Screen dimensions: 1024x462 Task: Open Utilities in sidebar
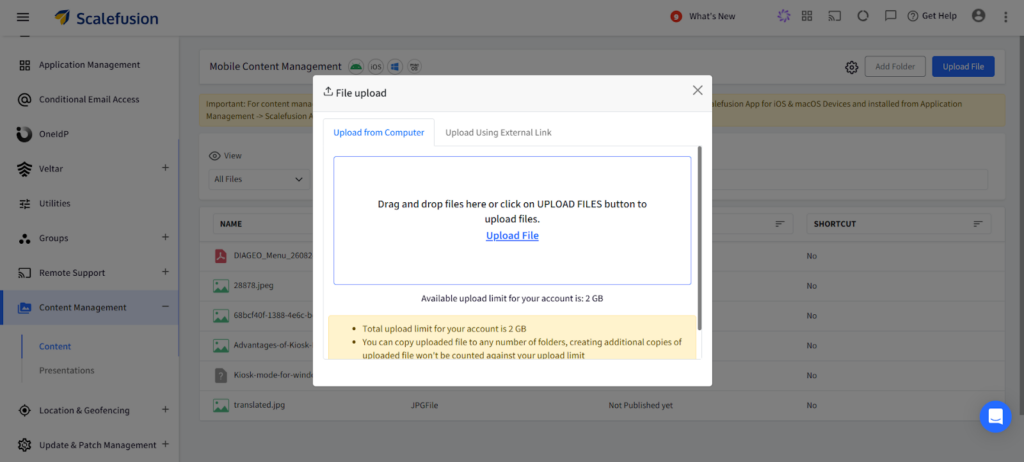pos(55,203)
